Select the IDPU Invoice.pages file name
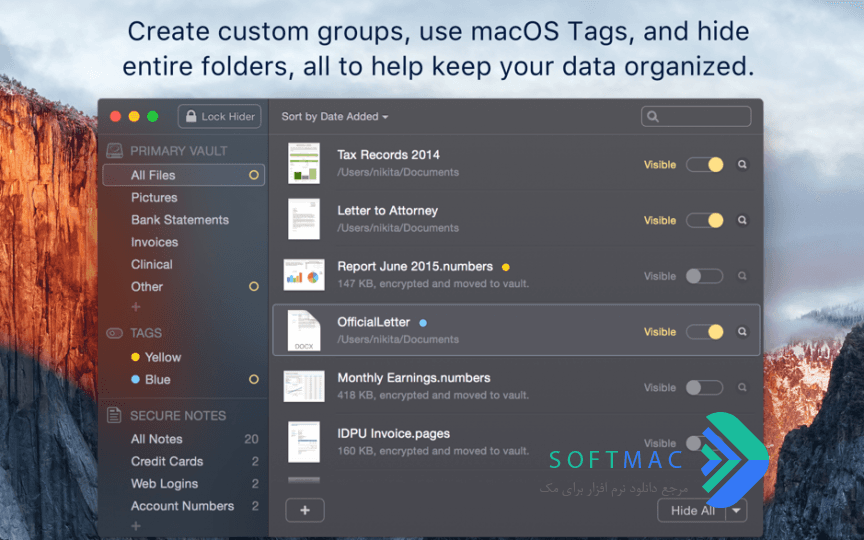The height and width of the screenshot is (540, 864). point(393,434)
